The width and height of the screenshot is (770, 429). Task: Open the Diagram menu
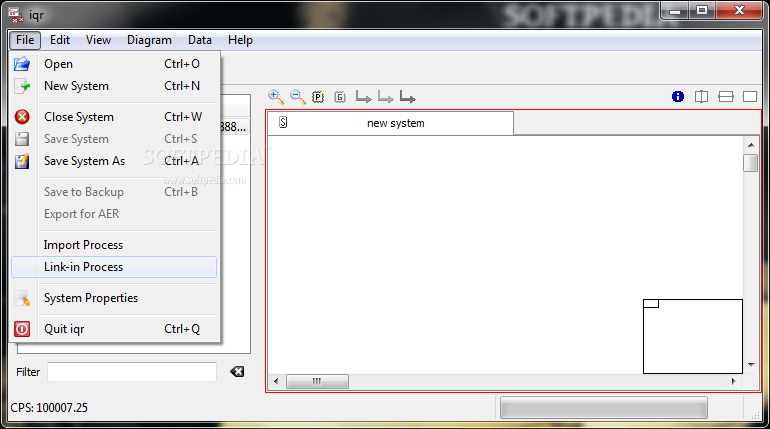149,40
